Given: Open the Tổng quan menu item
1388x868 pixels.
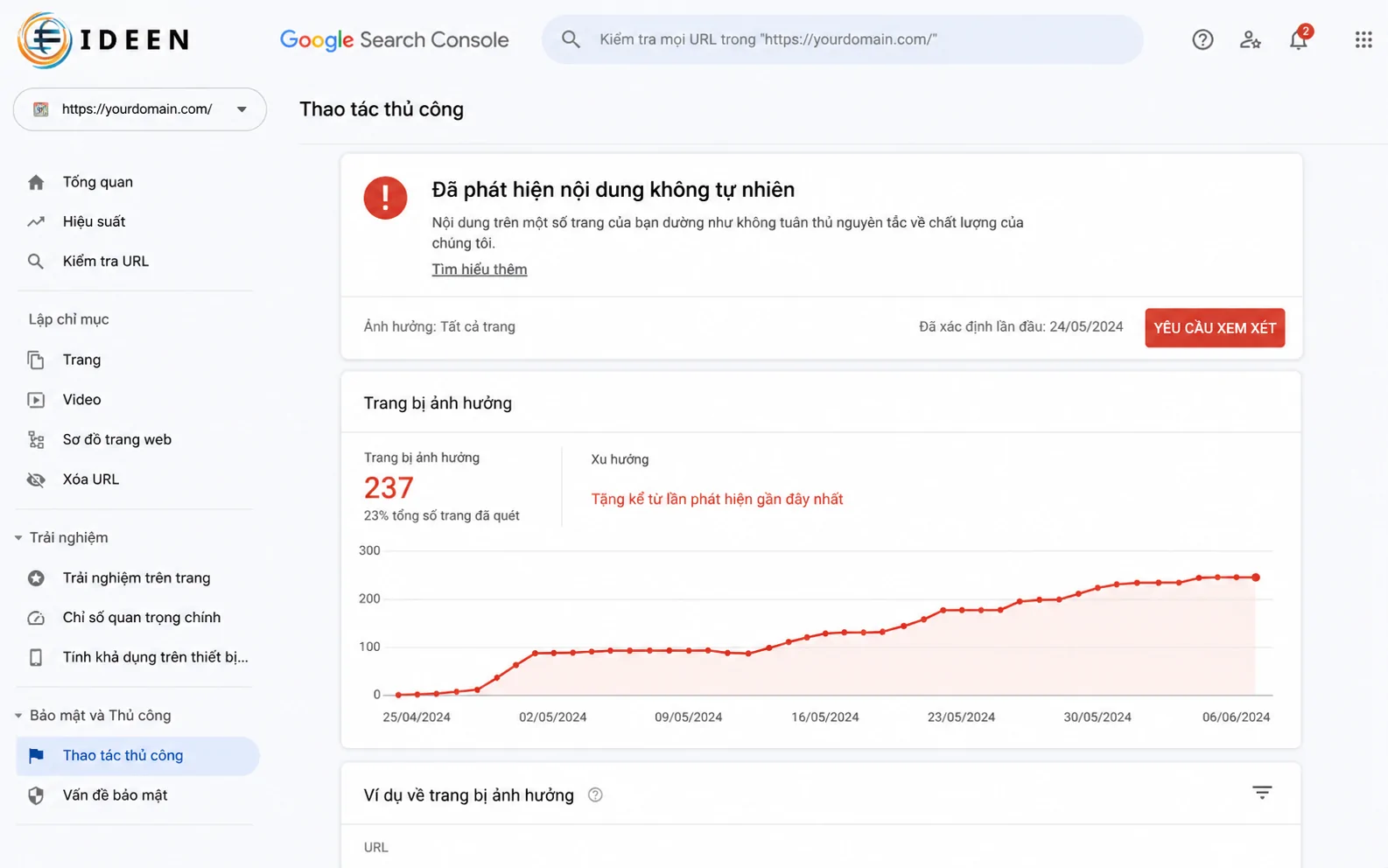Looking at the screenshot, I should [x=98, y=182].
